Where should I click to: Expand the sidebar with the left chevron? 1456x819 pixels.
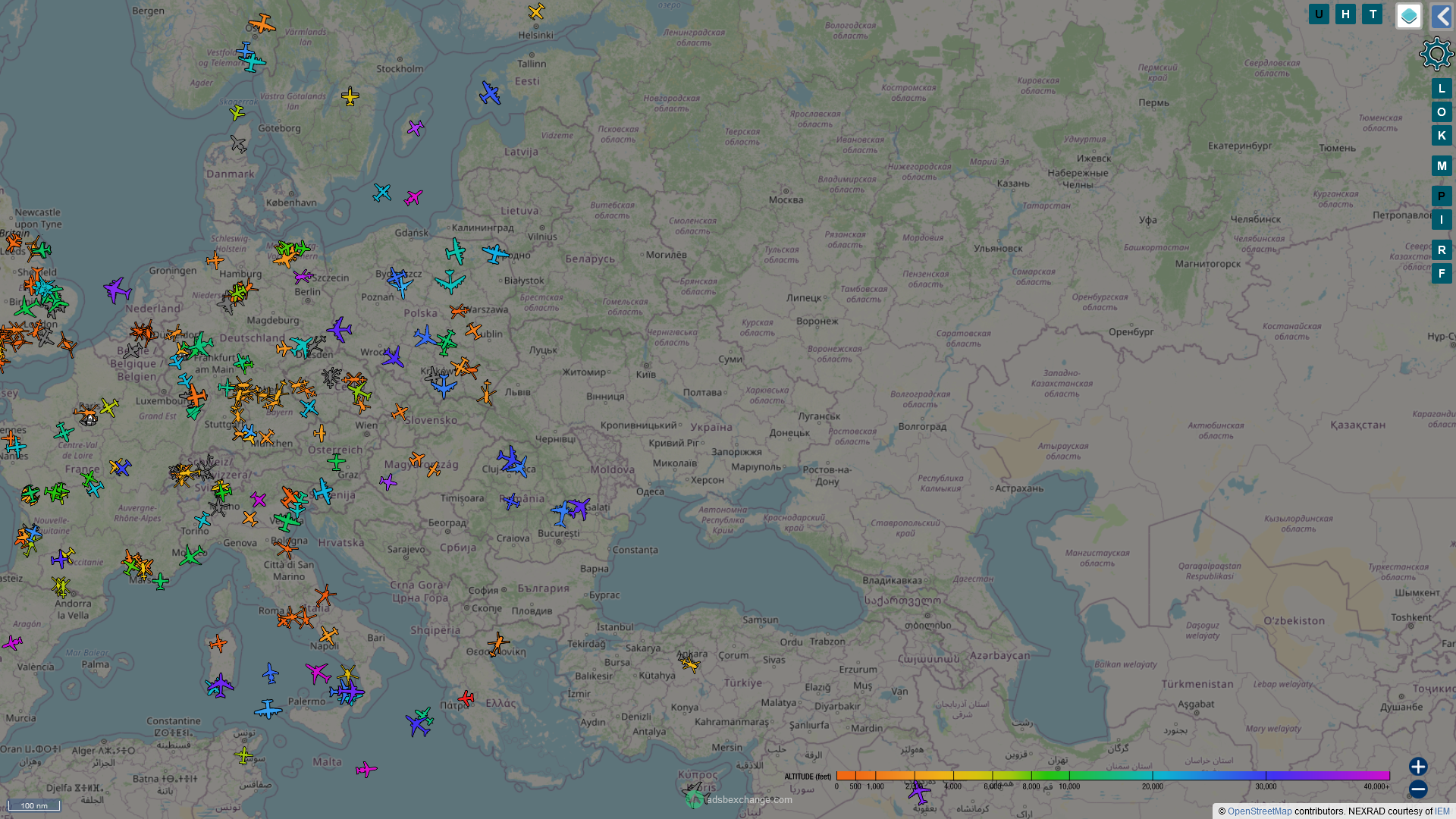1442,16
